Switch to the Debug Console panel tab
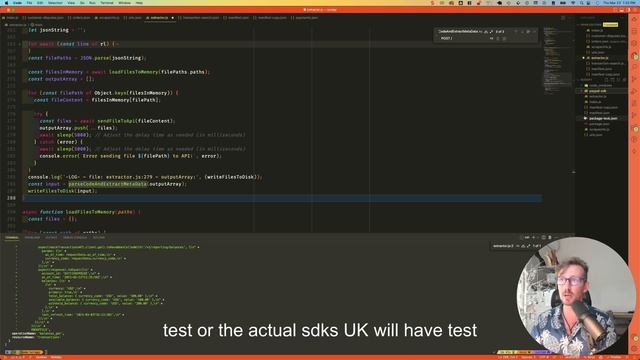The image size is (640, 360). pyautogui.click(x=75, y=238)
